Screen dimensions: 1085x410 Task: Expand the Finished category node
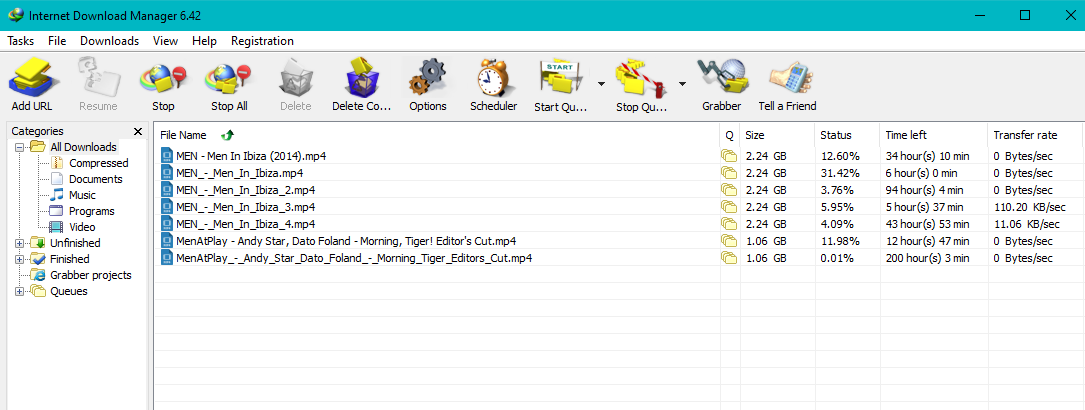pos(19,259)
